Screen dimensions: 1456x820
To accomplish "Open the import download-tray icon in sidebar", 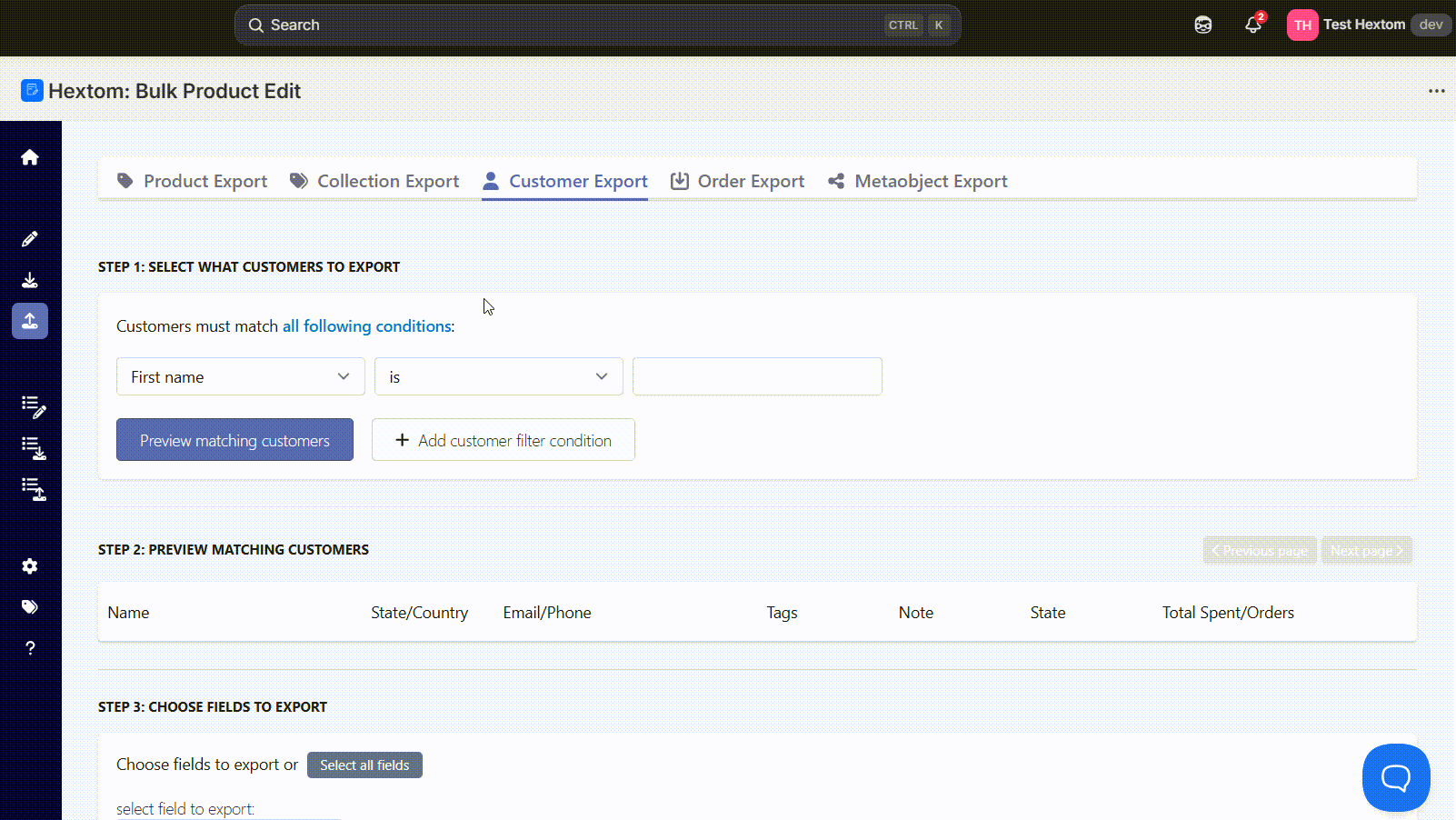I will pos(30,280).
